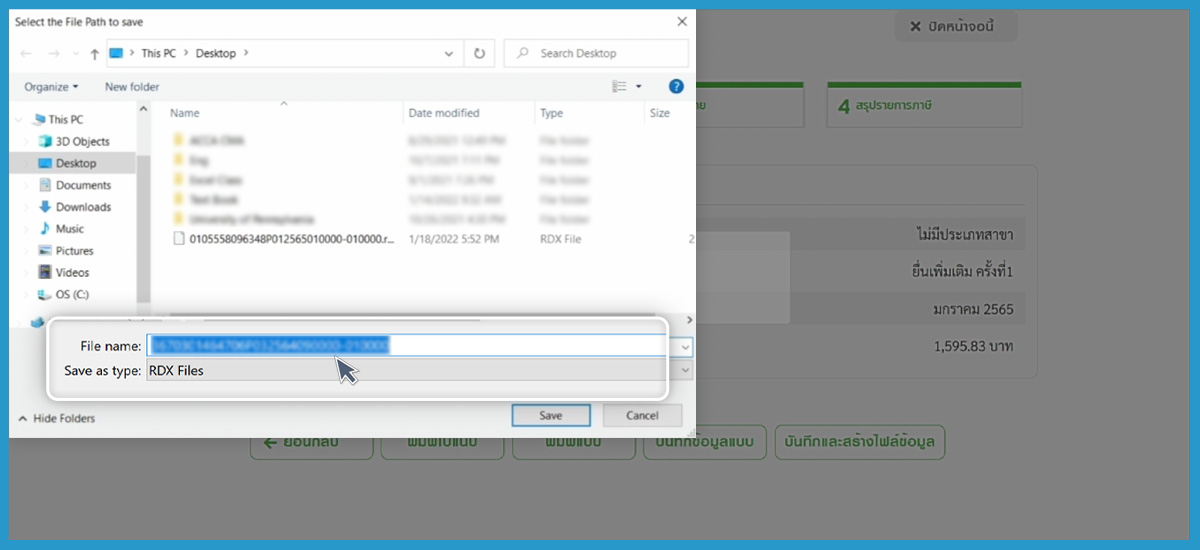Image resolution: width=1200 pixels, height=550 pixels.
Task: Open Downloads in the navigation pane
Action: [83, 207]
